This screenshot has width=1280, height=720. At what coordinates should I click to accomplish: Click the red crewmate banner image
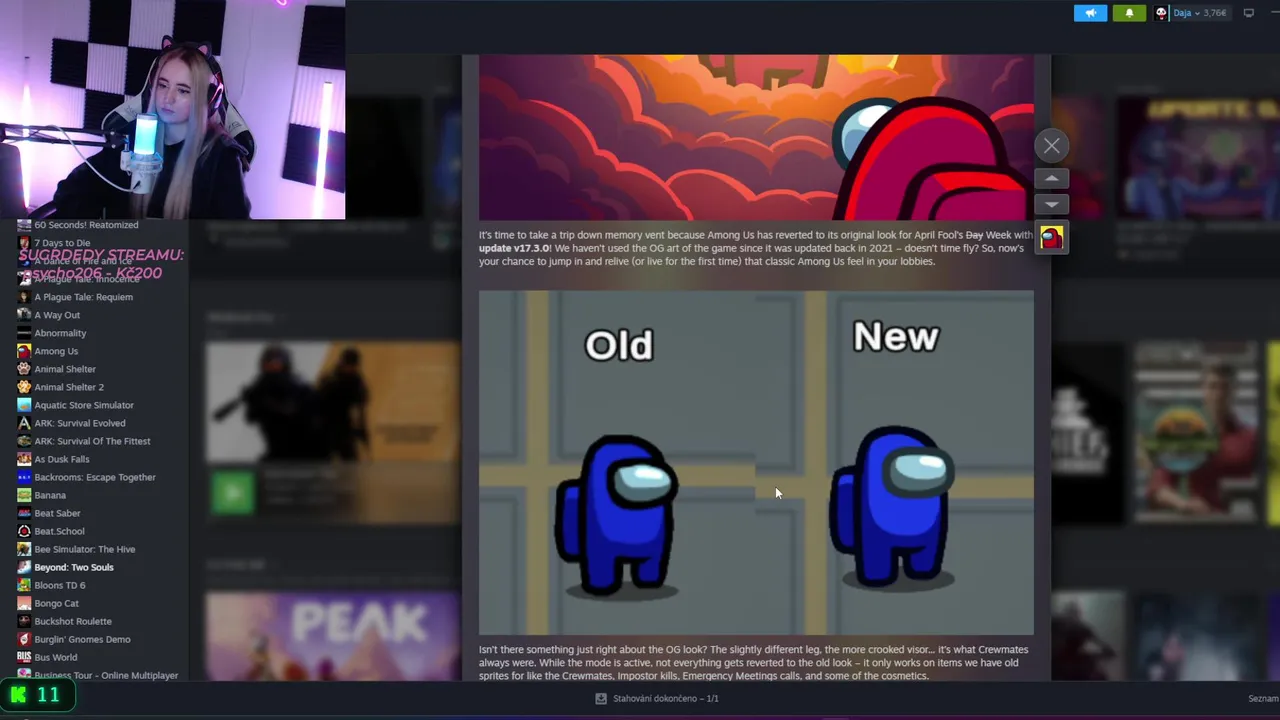coord(756,137)
